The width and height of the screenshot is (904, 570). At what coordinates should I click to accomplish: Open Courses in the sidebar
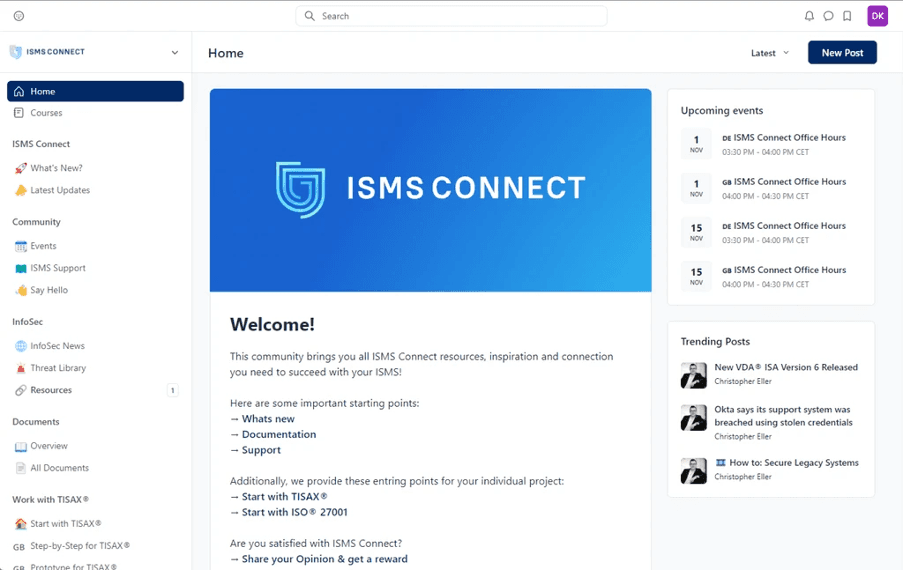(x=95, y=113)
